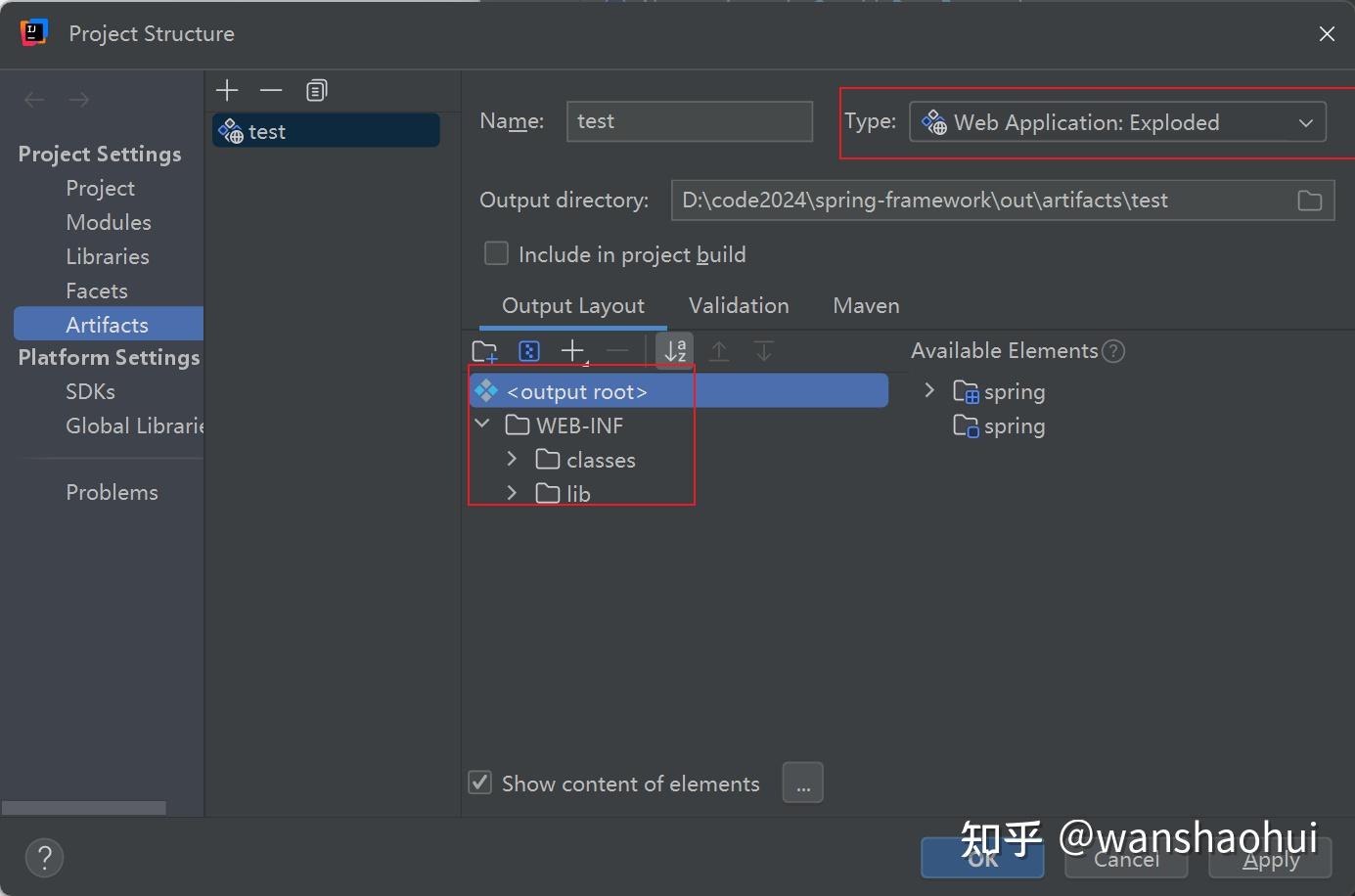Click the Create Archive icon in Output Layout
This screenshot has width=1355, height=896.
pos(529,350)
